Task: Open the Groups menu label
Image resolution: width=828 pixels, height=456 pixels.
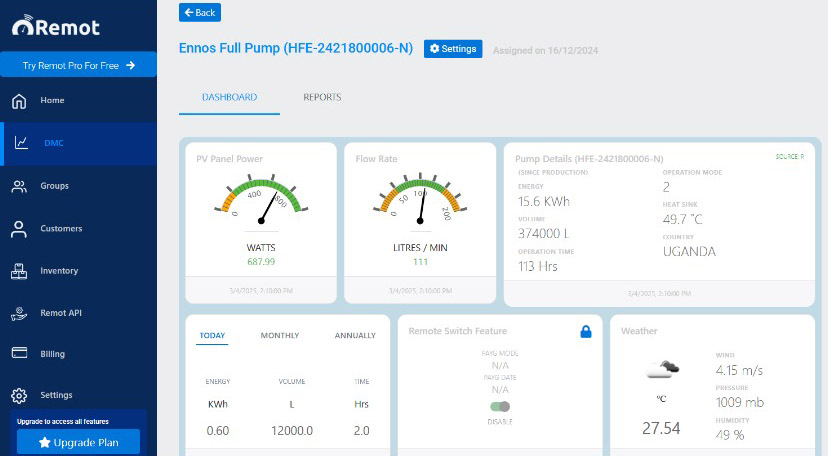Action: (x=54, y=186)
